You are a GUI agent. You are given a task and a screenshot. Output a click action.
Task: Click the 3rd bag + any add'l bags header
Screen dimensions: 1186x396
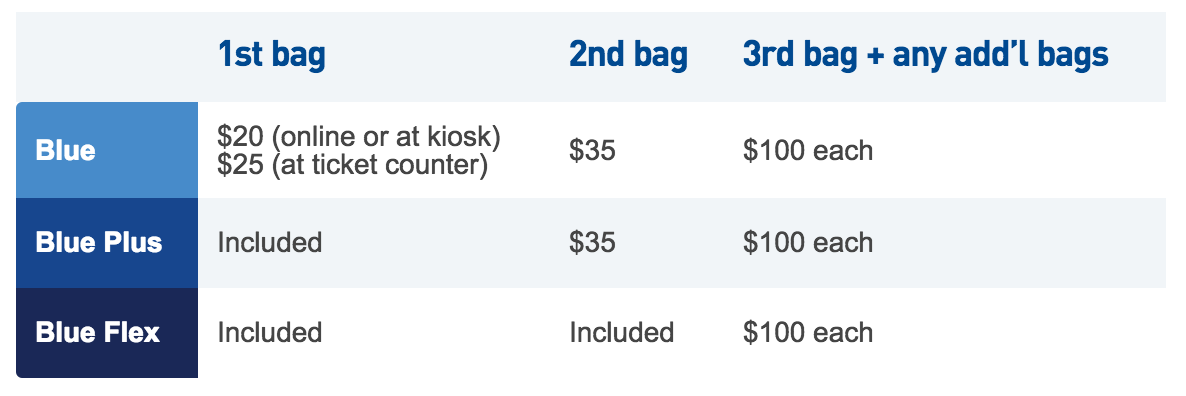point(926,55)
